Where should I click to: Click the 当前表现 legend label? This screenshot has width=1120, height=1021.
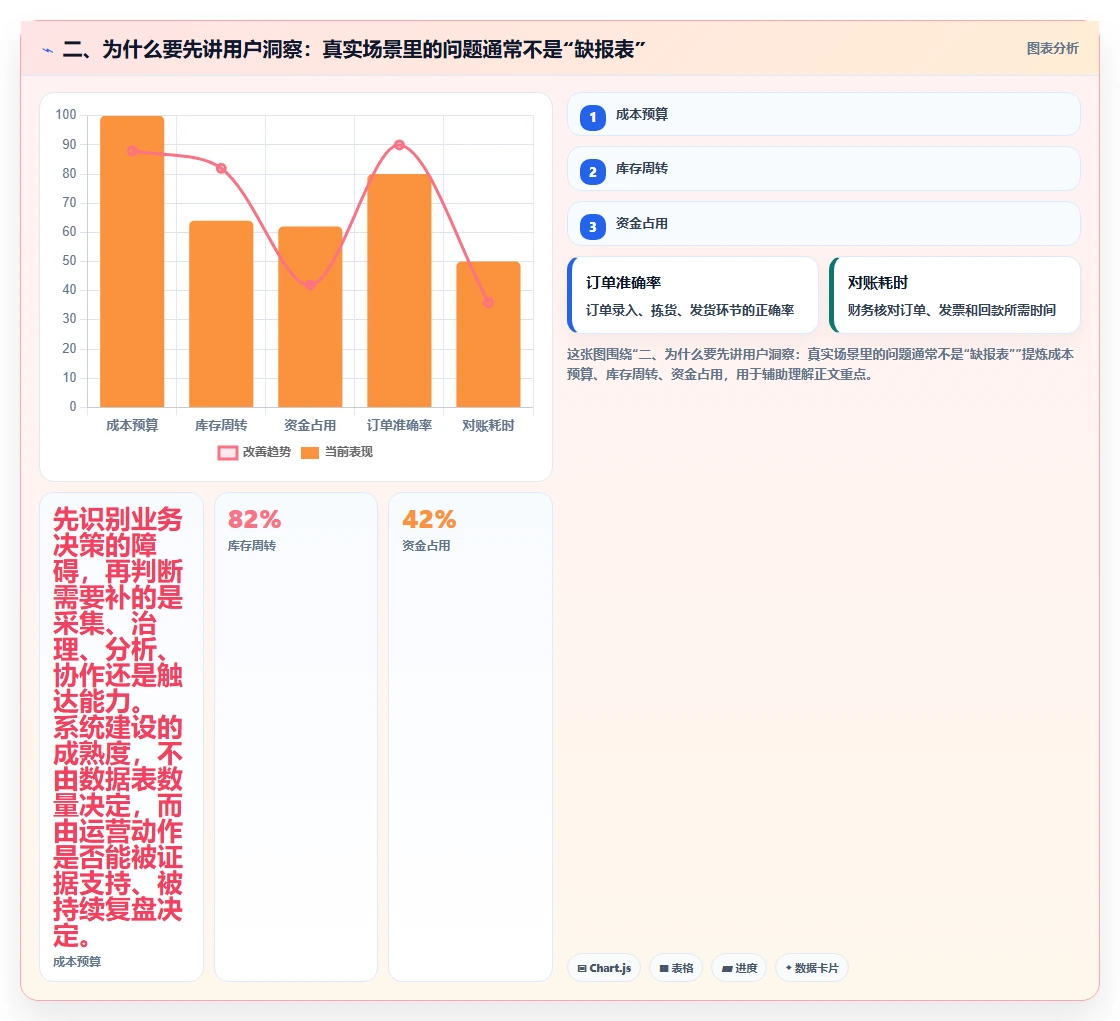349,452
